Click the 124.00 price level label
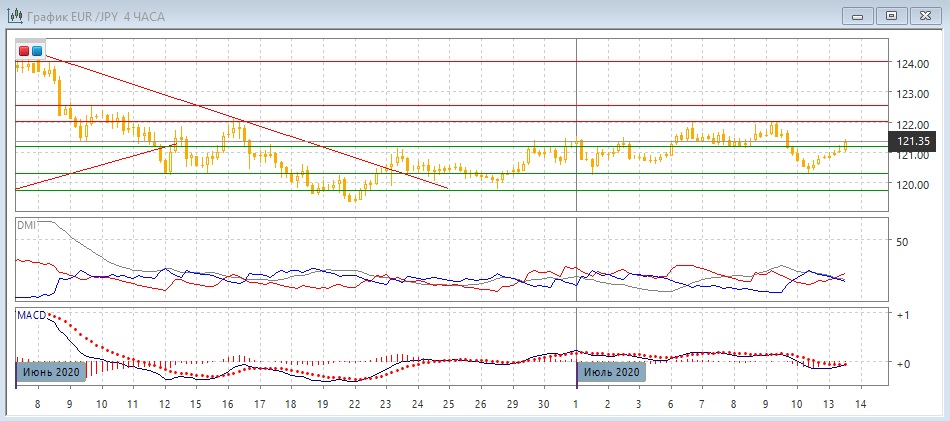The width and height of the screenshot is (950, 421). point(913,65)
